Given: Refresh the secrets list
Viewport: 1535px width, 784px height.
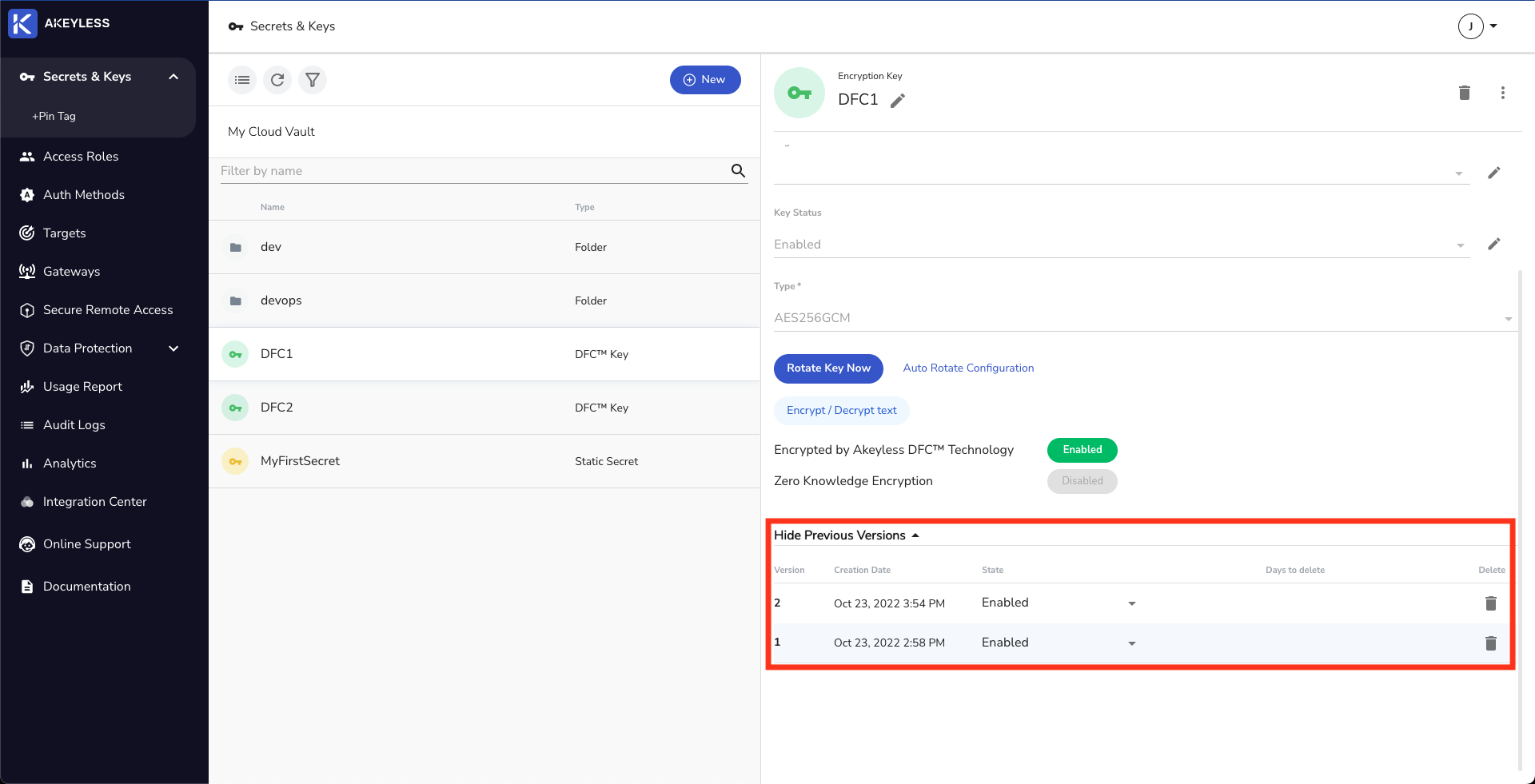Looking at the screenshot, I should coord(277,80).
